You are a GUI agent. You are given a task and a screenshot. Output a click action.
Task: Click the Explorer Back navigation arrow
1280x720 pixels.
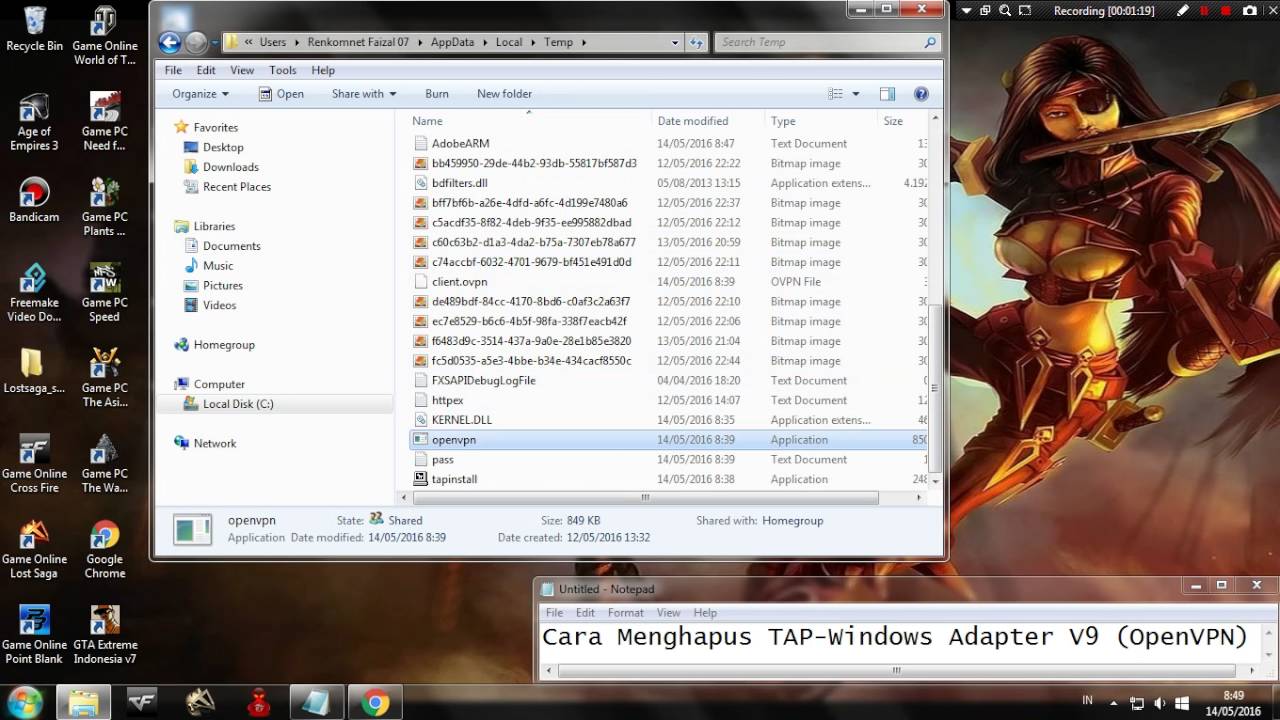click(x=170, y=42)
